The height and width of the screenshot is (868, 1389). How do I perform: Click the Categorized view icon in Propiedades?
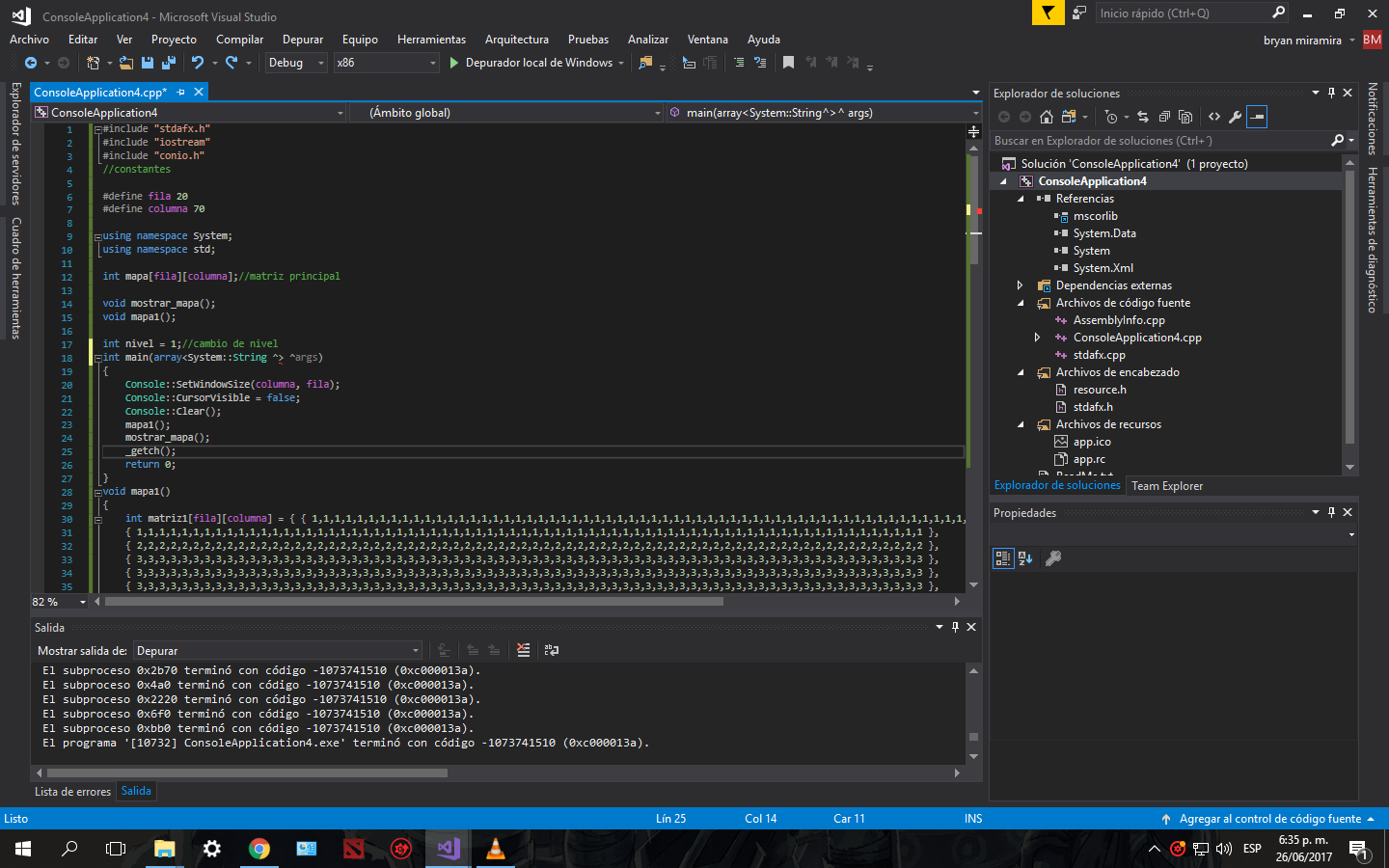1003,557
